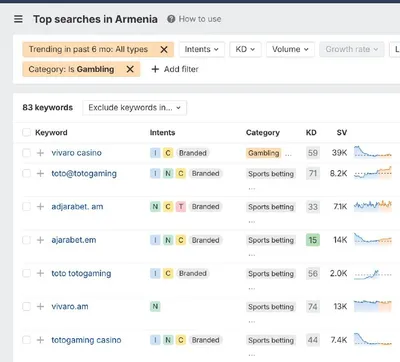Select the checkbox for ajarabet.em row
The image size is (400, 362).
click(x=26, y=240)
